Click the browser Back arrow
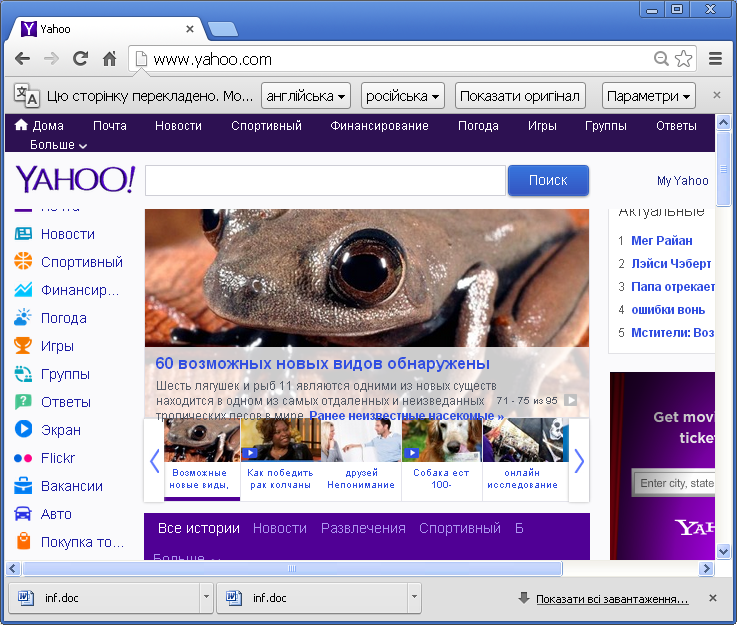 22,59
